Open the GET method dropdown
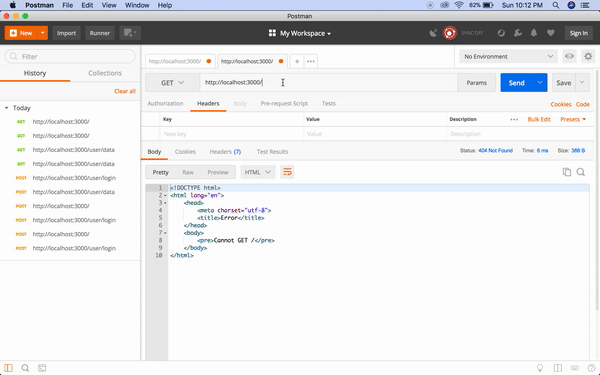The width and height of the screenshot is (600, 375). (x=172, y=83)
